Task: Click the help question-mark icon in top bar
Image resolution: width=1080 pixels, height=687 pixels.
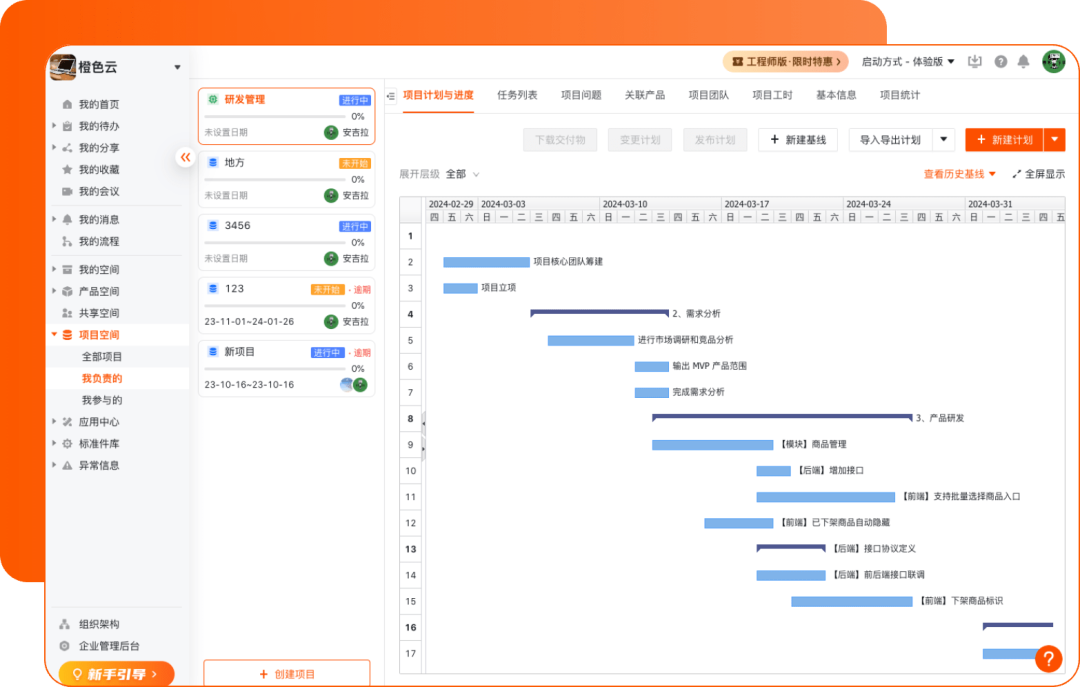Action: tap(999, 61)
